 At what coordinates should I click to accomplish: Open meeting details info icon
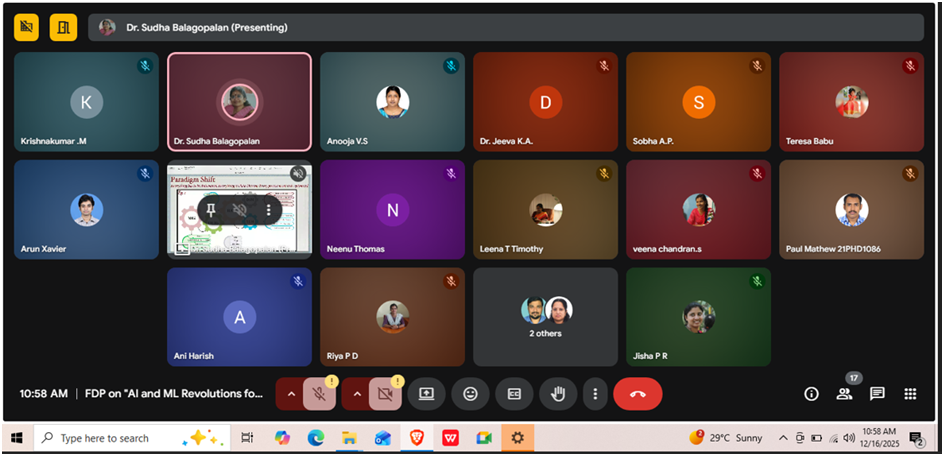pyautogui.click(x=812, y=394)
